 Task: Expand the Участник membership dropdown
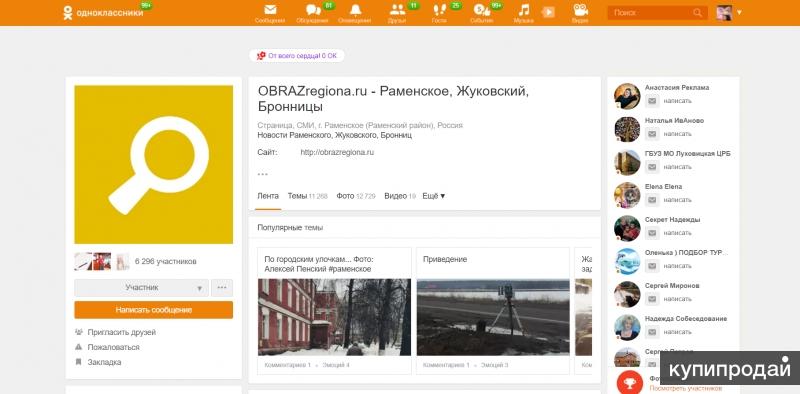[141, 288]
